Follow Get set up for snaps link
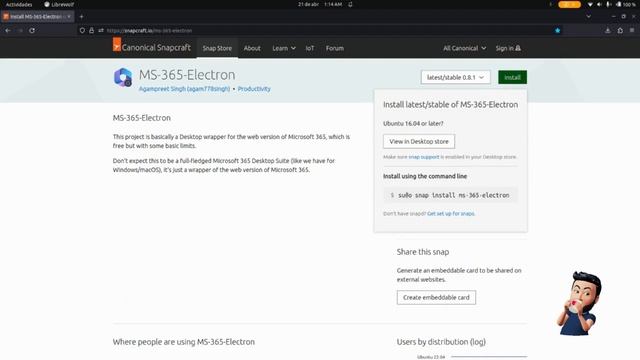Screen dimensions: 640x360 (x=451, y=213)
